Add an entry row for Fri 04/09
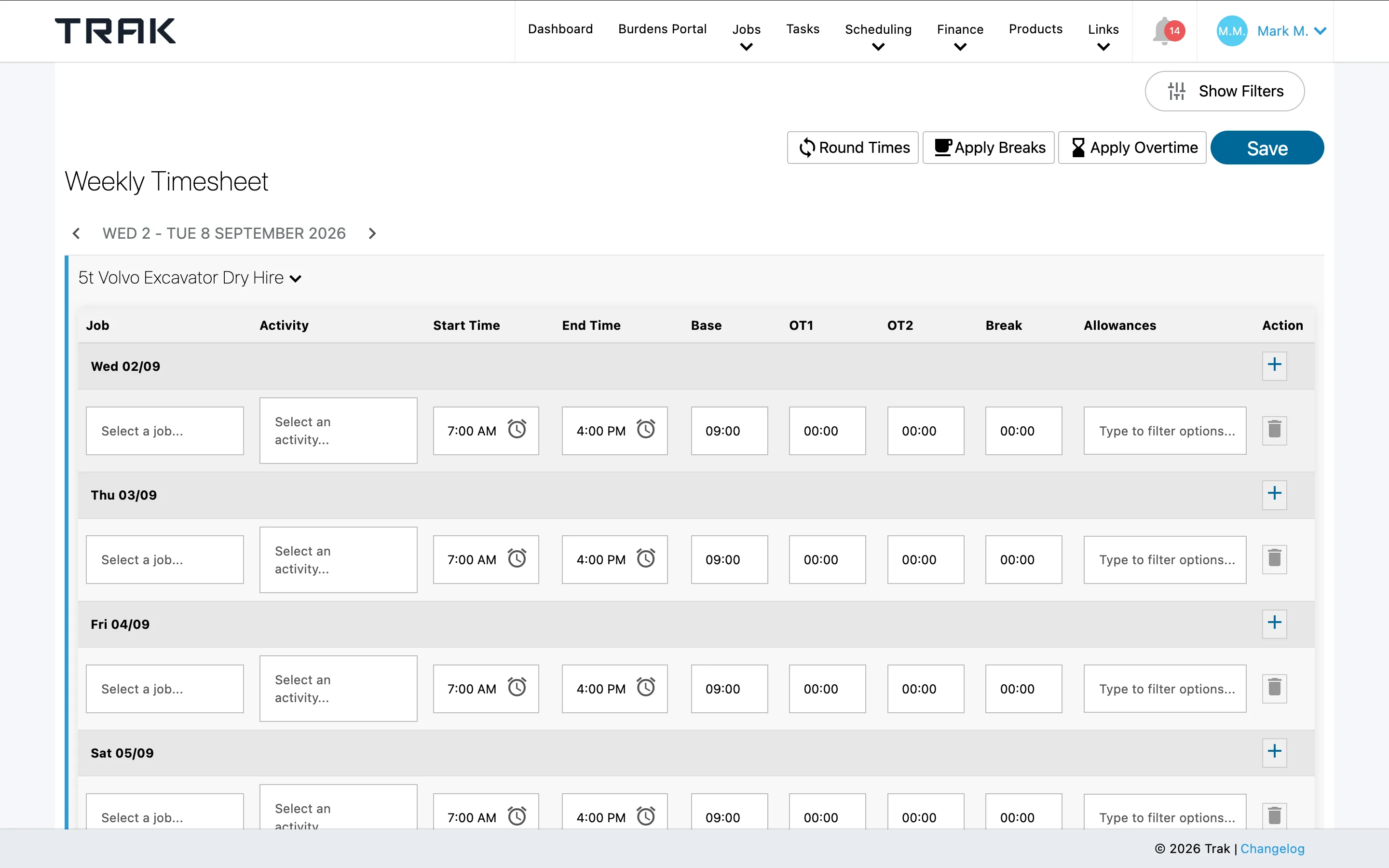 coord(1274,624)
